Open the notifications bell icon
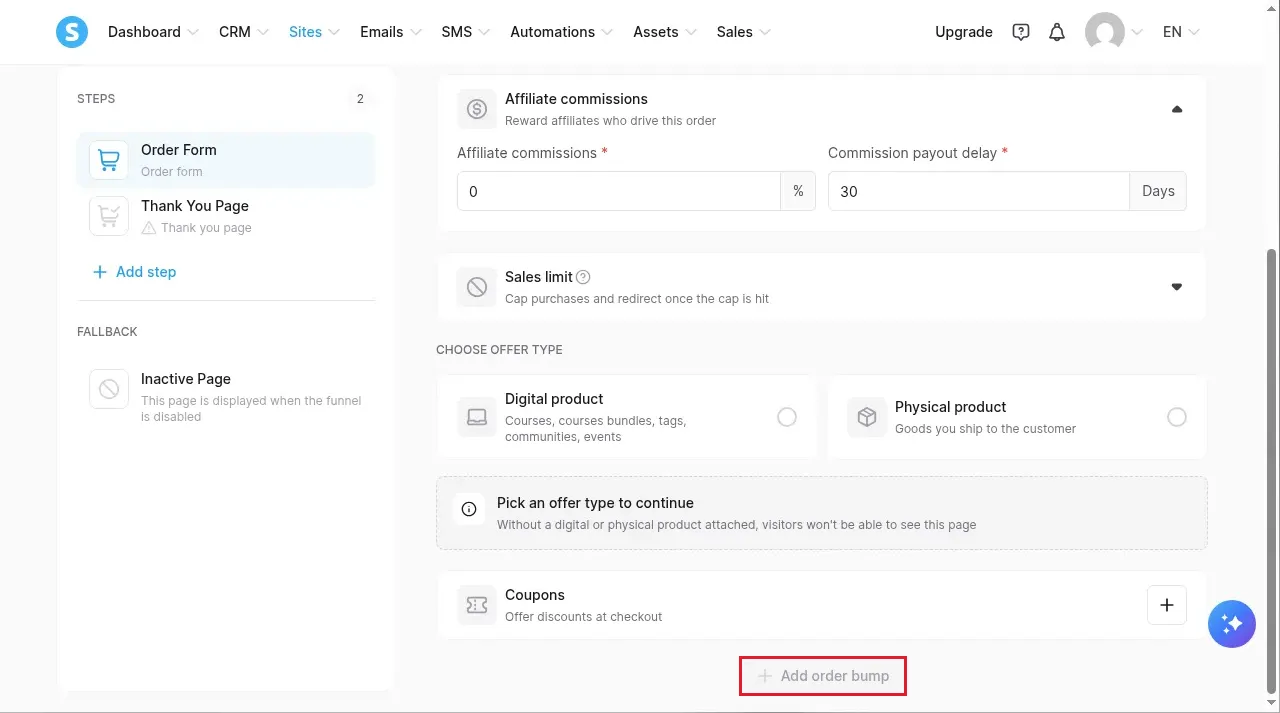Viewport: 1280px width, 713px height. [x=1057, y=32]
